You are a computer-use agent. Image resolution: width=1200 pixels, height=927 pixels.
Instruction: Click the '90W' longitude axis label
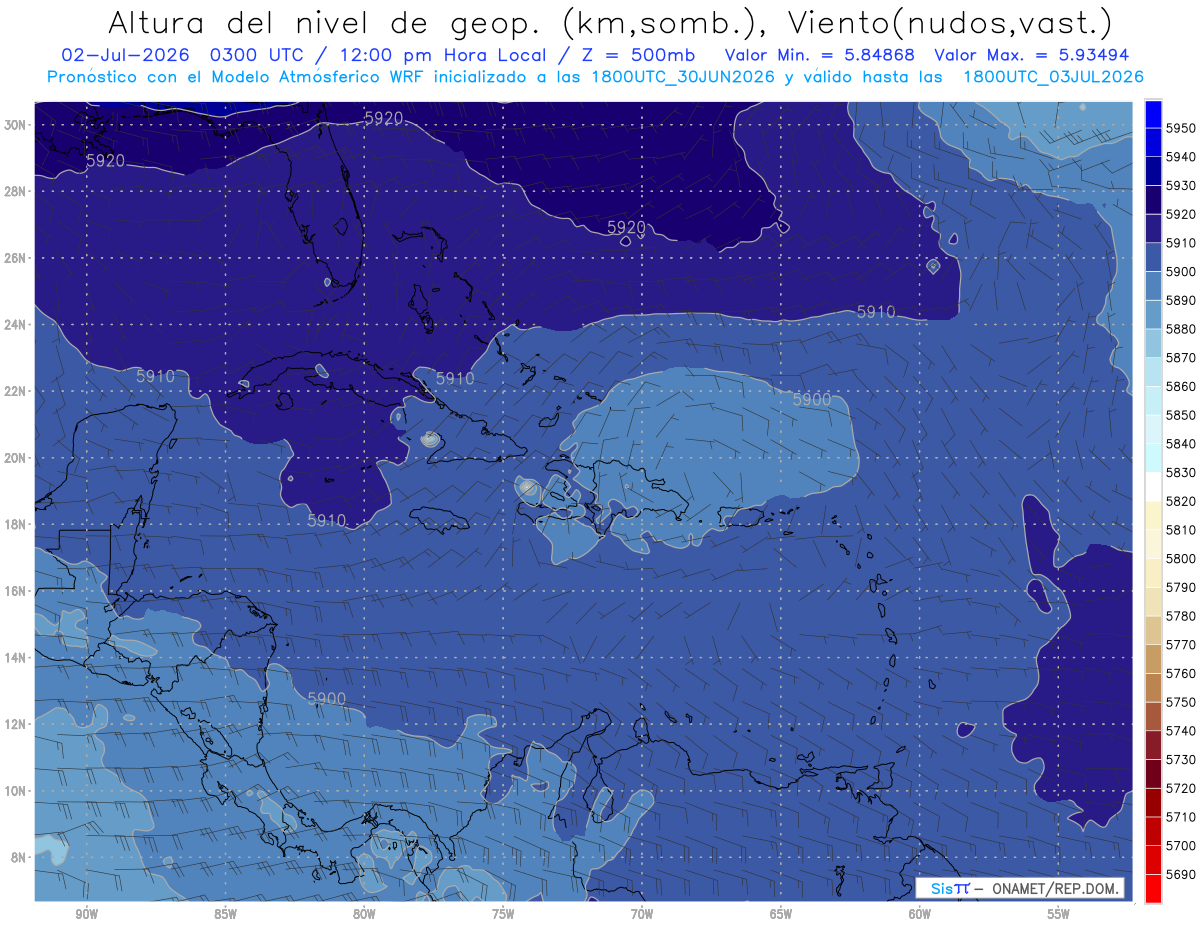[86, 913]
